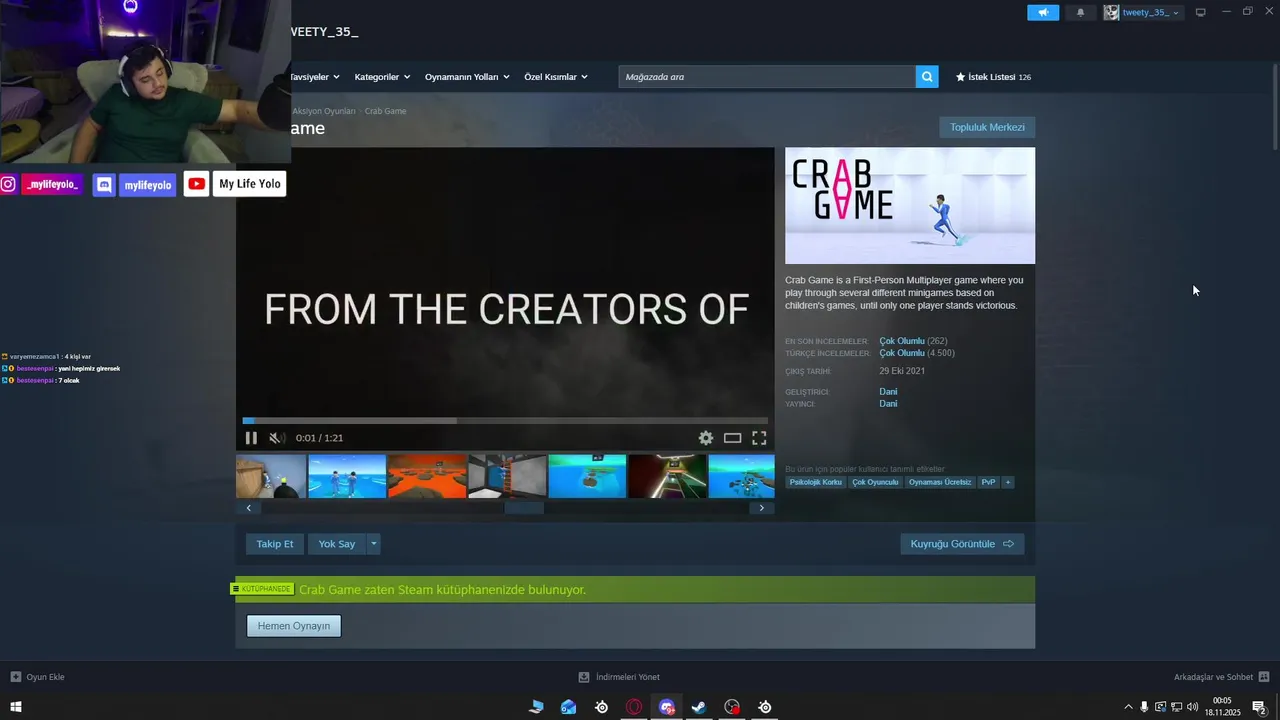Open the İstek Listesi wishlist link
1280x720 pixels.
click(x=993, y=77)
